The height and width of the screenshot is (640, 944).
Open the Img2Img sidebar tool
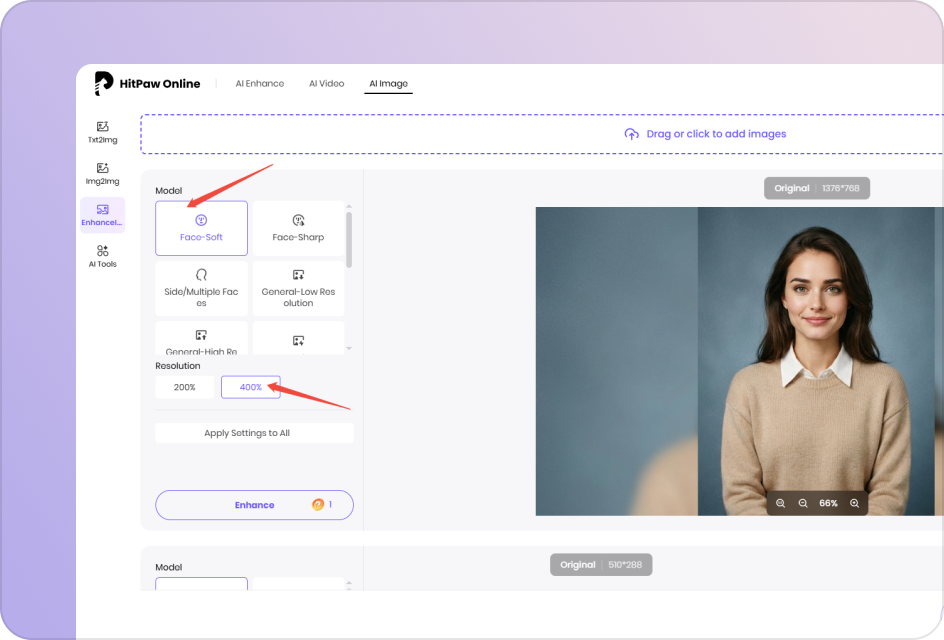tap(102, 174)
